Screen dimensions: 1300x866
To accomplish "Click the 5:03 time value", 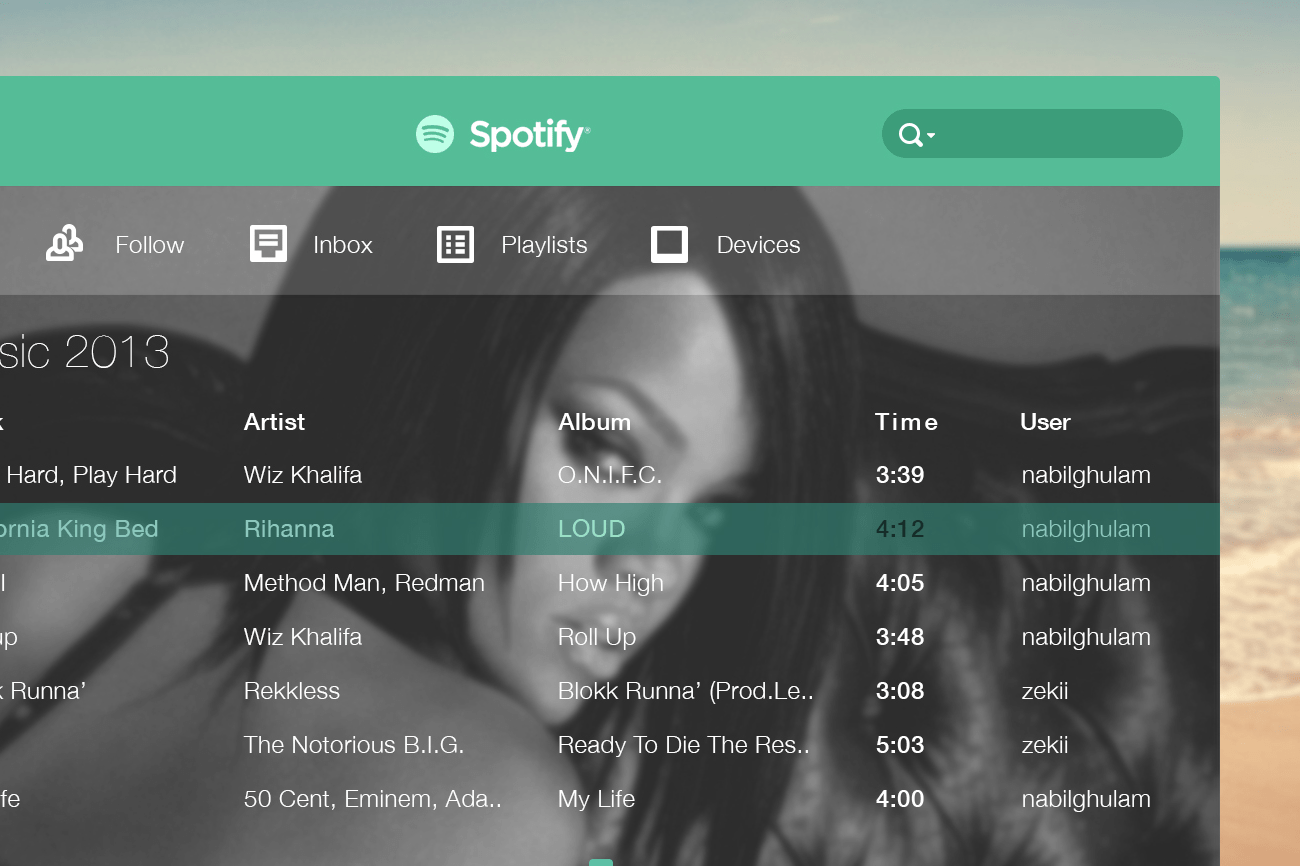I will click(x=900, y=745).
